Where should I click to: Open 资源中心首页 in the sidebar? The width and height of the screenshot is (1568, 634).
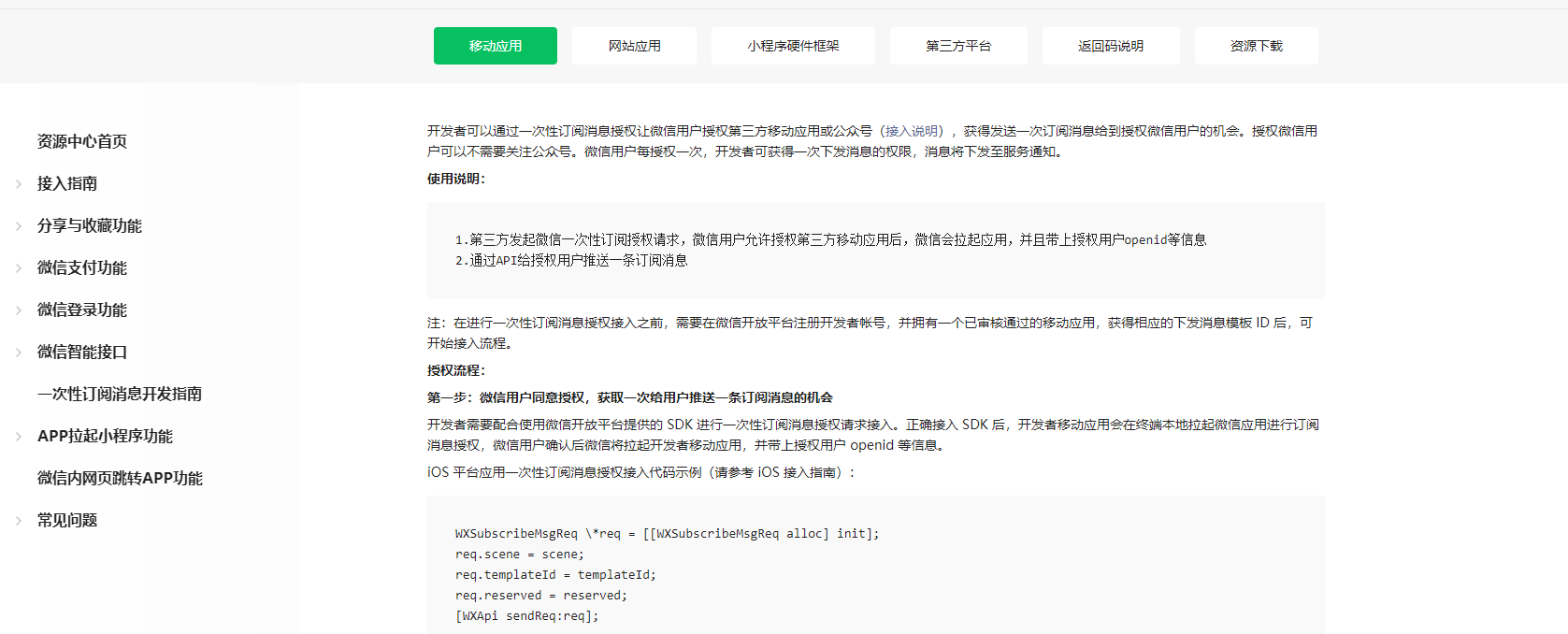(82, 141)
